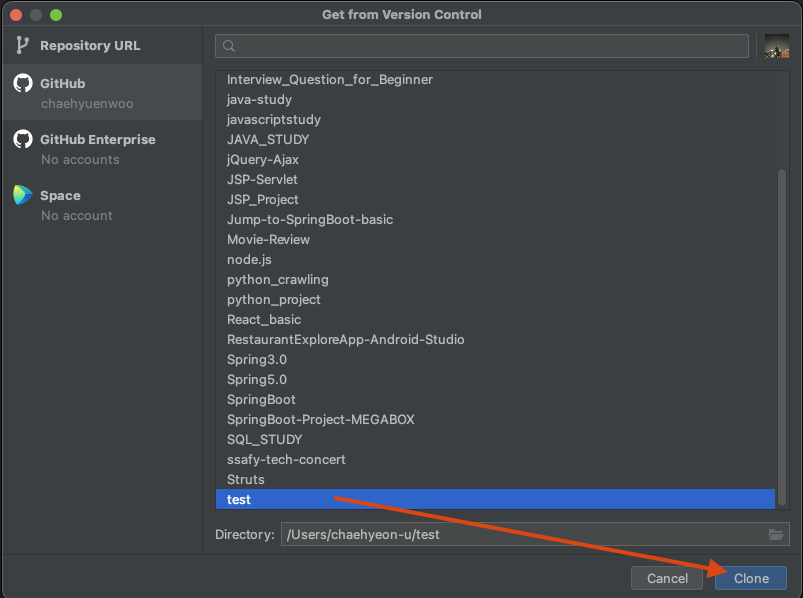Select the SQL_STUDY repository
This screenshot has width=803, height=598.
coord(495,439)
